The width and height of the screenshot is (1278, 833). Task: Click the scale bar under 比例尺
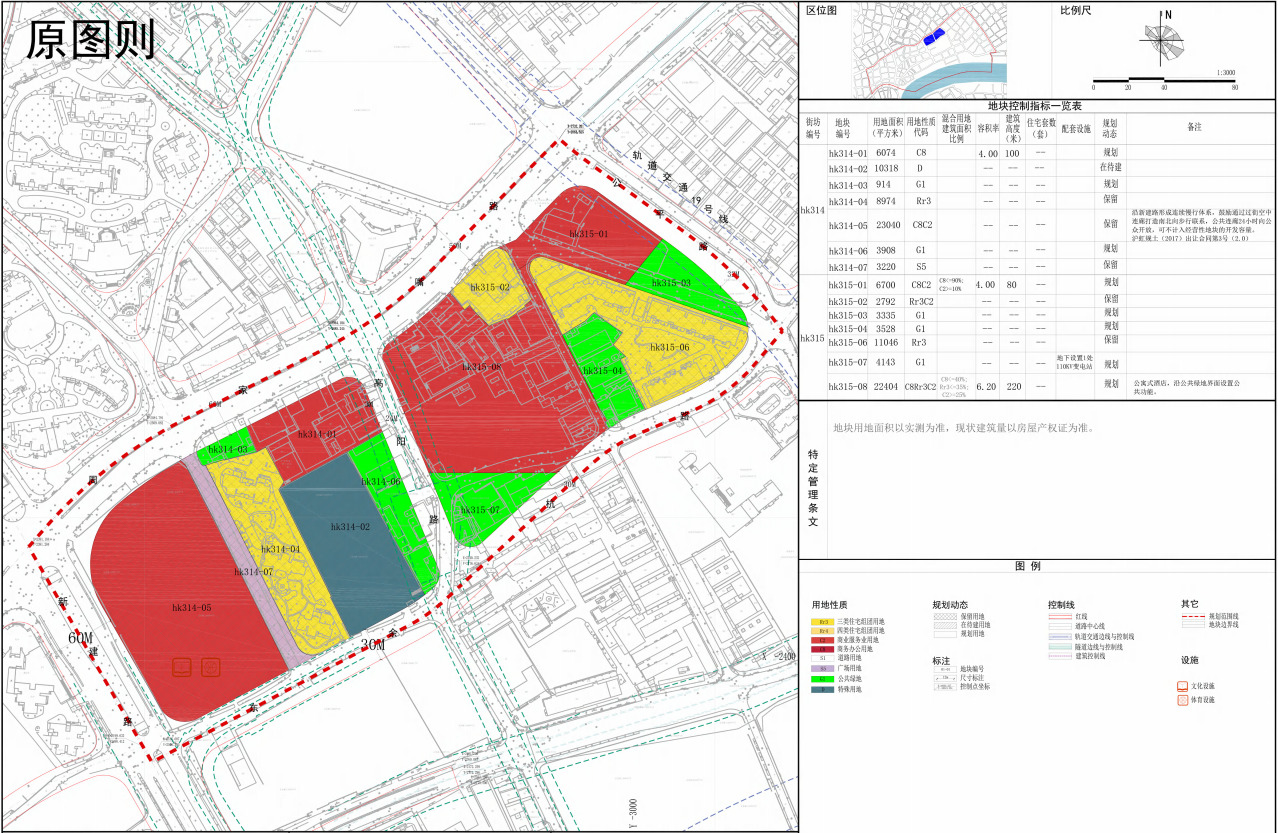click(x=1164, y=80)
